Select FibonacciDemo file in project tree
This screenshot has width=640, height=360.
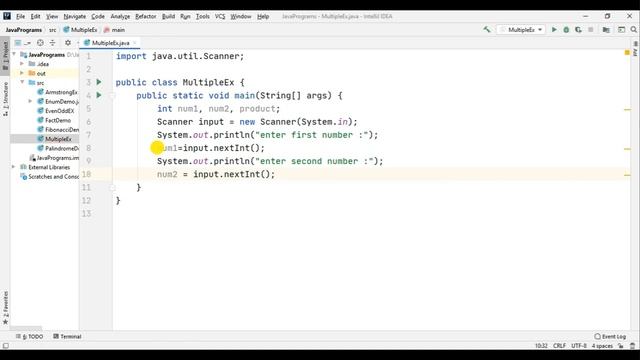pyautogui.click(x=58, y=129)
